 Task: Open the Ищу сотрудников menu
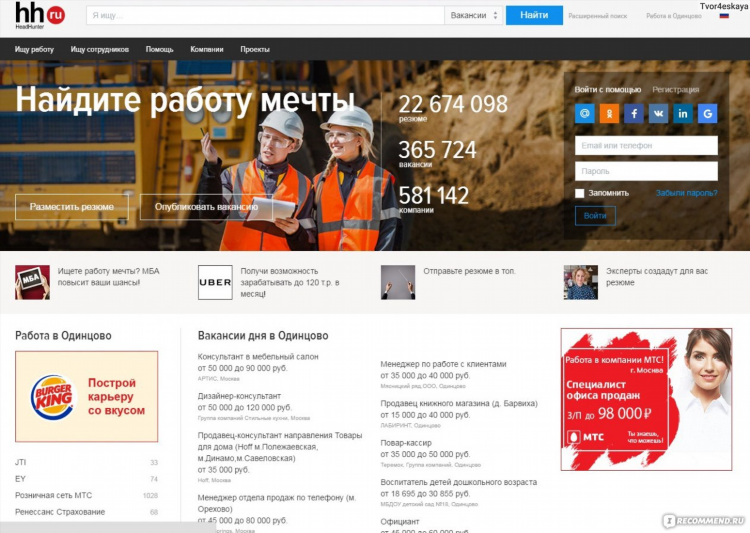pos(99,49)
